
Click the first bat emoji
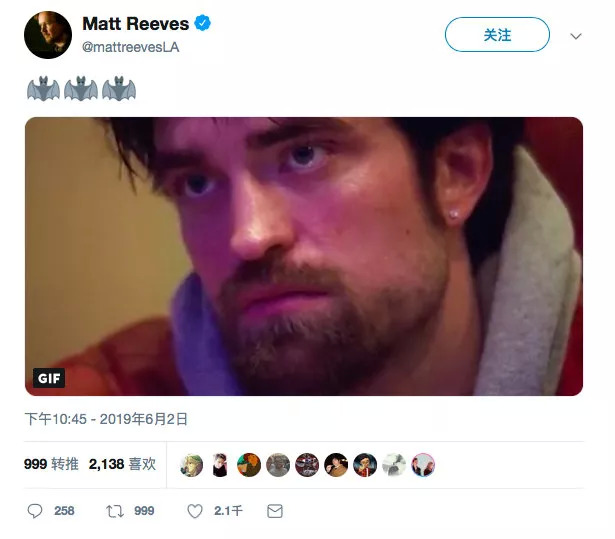44,89
